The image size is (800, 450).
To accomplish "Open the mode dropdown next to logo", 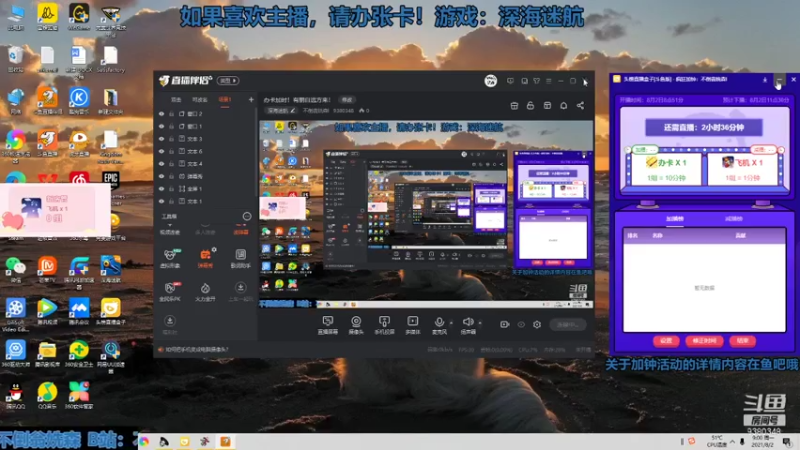I will (x=228, y=81).
